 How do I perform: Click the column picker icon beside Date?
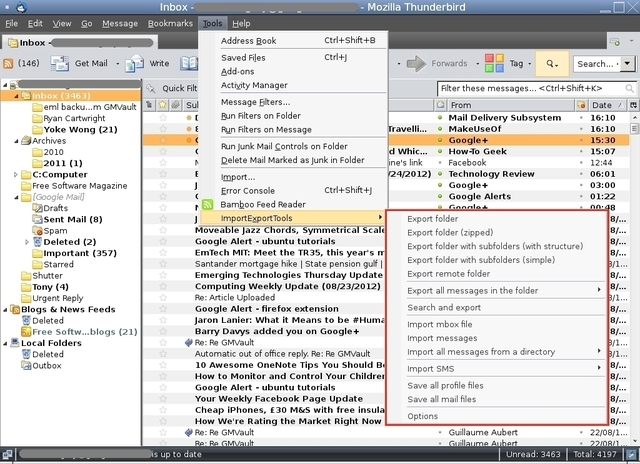coord(633,105)
